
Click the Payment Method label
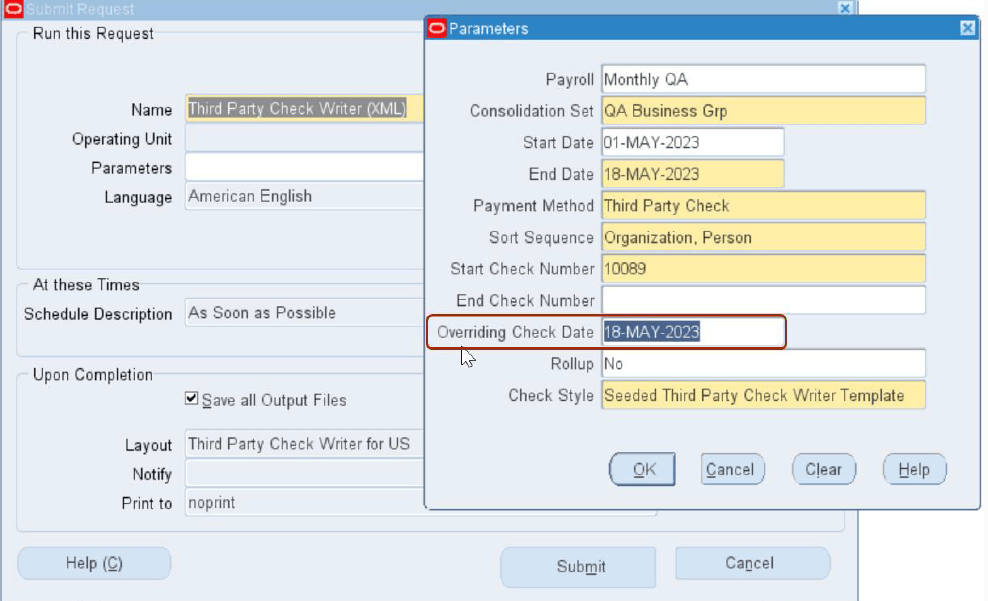(534, 206)
